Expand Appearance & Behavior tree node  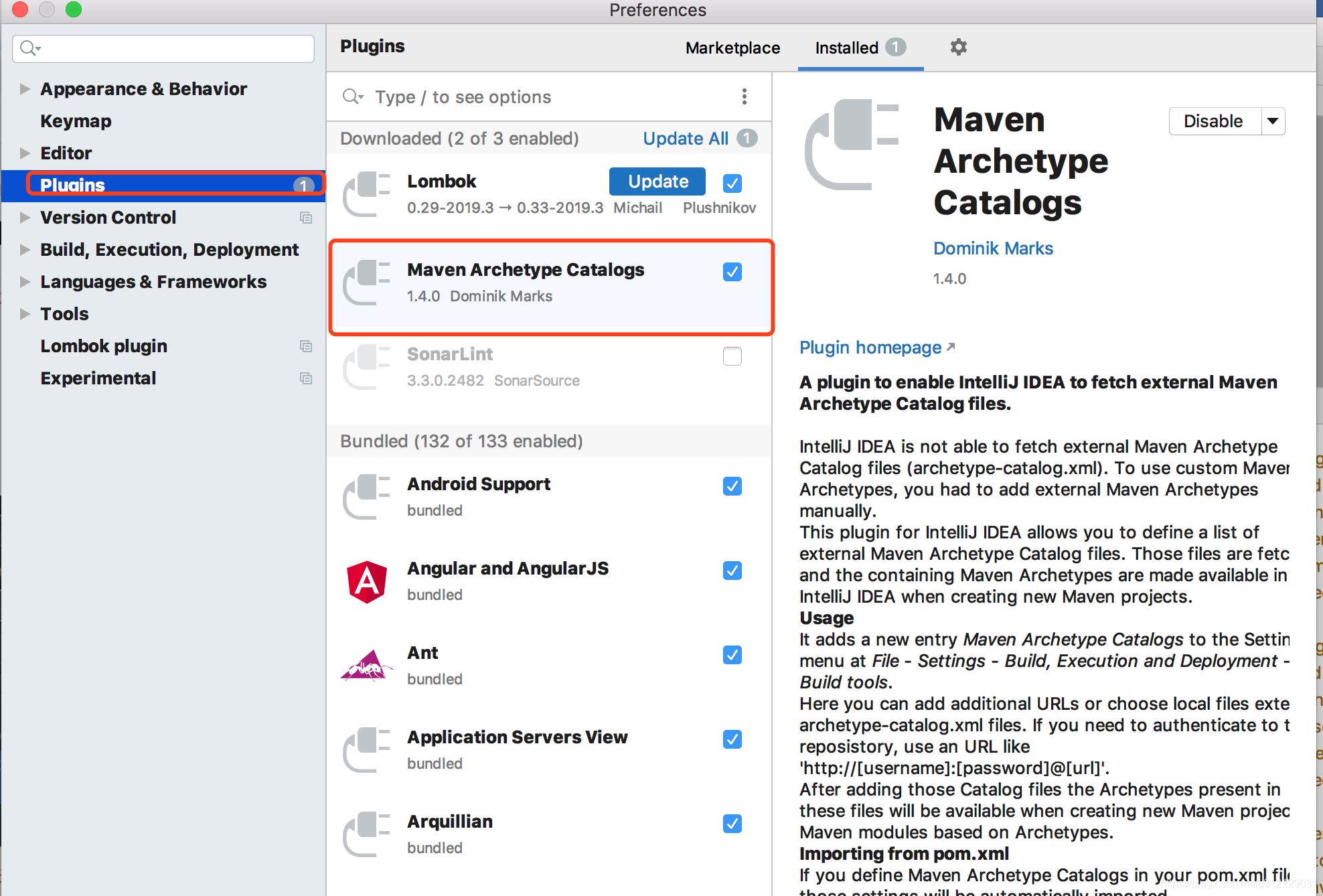point(25,89)
